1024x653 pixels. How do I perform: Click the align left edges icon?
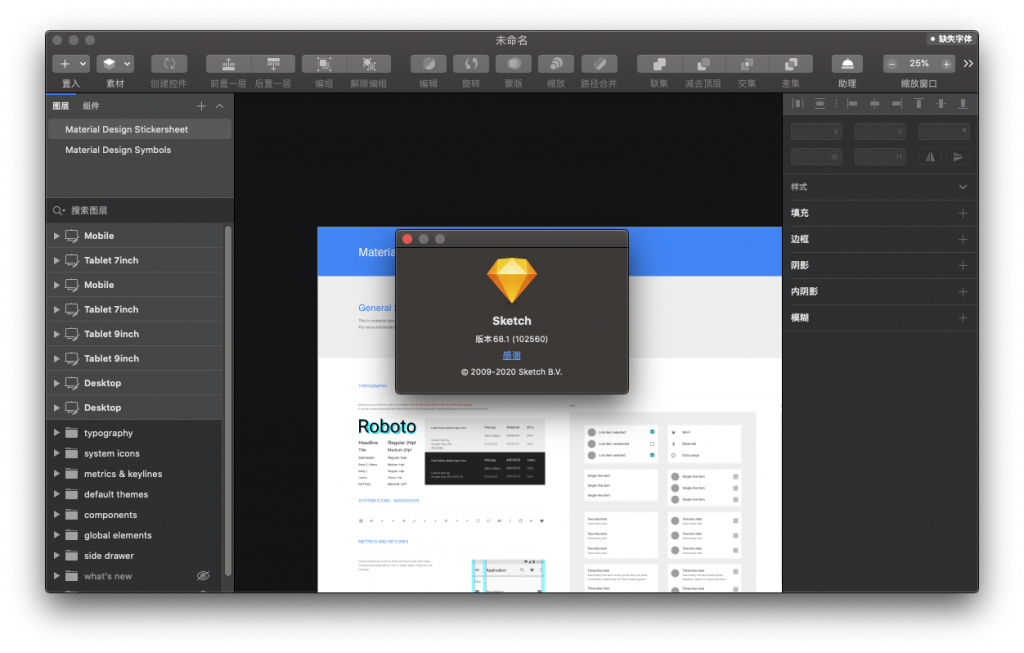[852, 104]
